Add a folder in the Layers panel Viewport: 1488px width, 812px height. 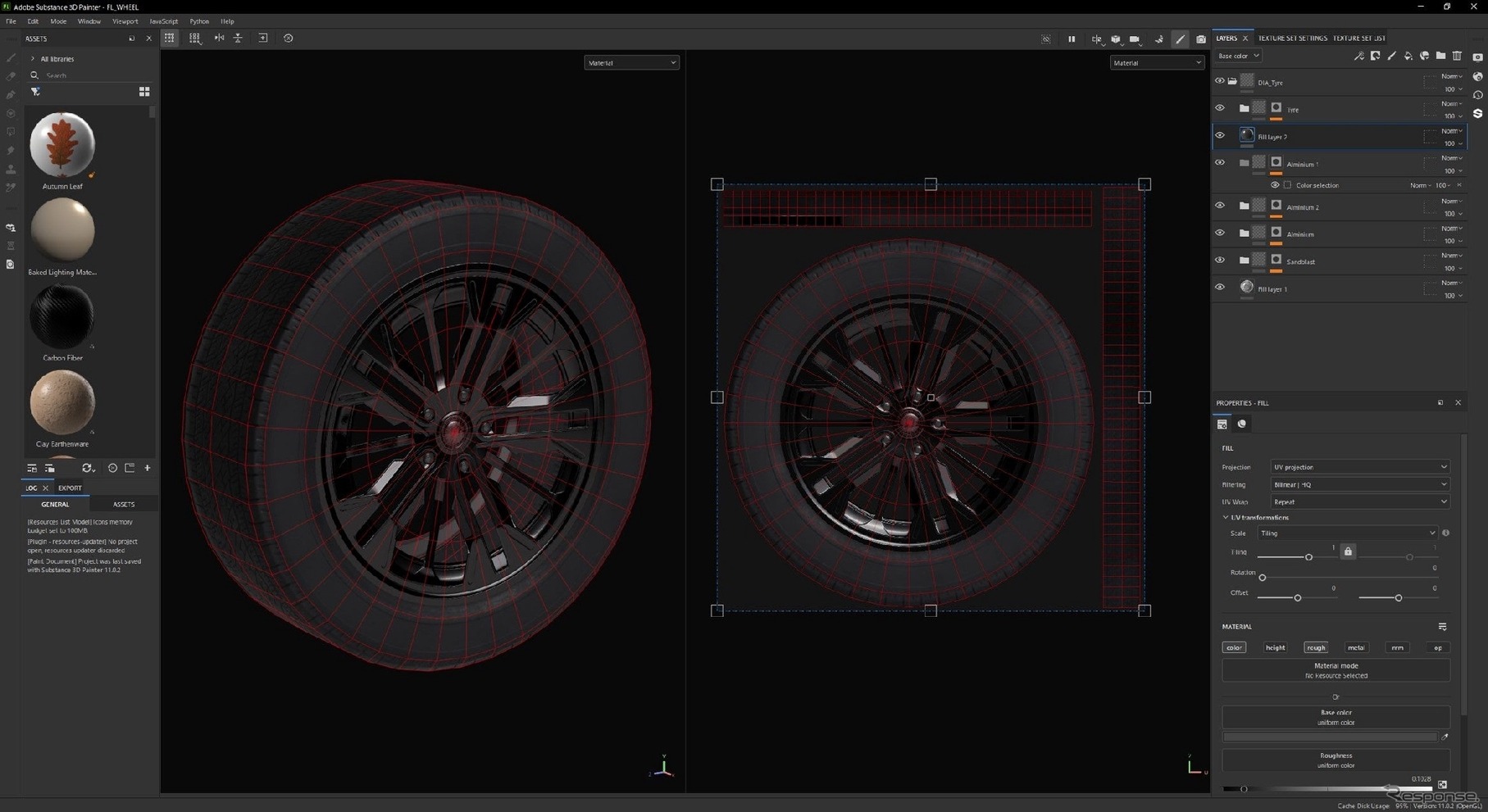[1440, 56]
